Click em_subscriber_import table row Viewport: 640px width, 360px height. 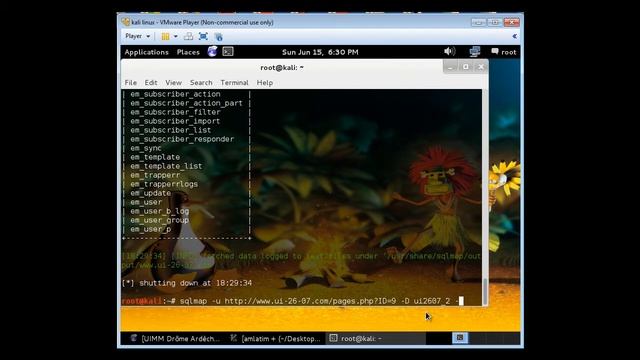click(175, 121)
